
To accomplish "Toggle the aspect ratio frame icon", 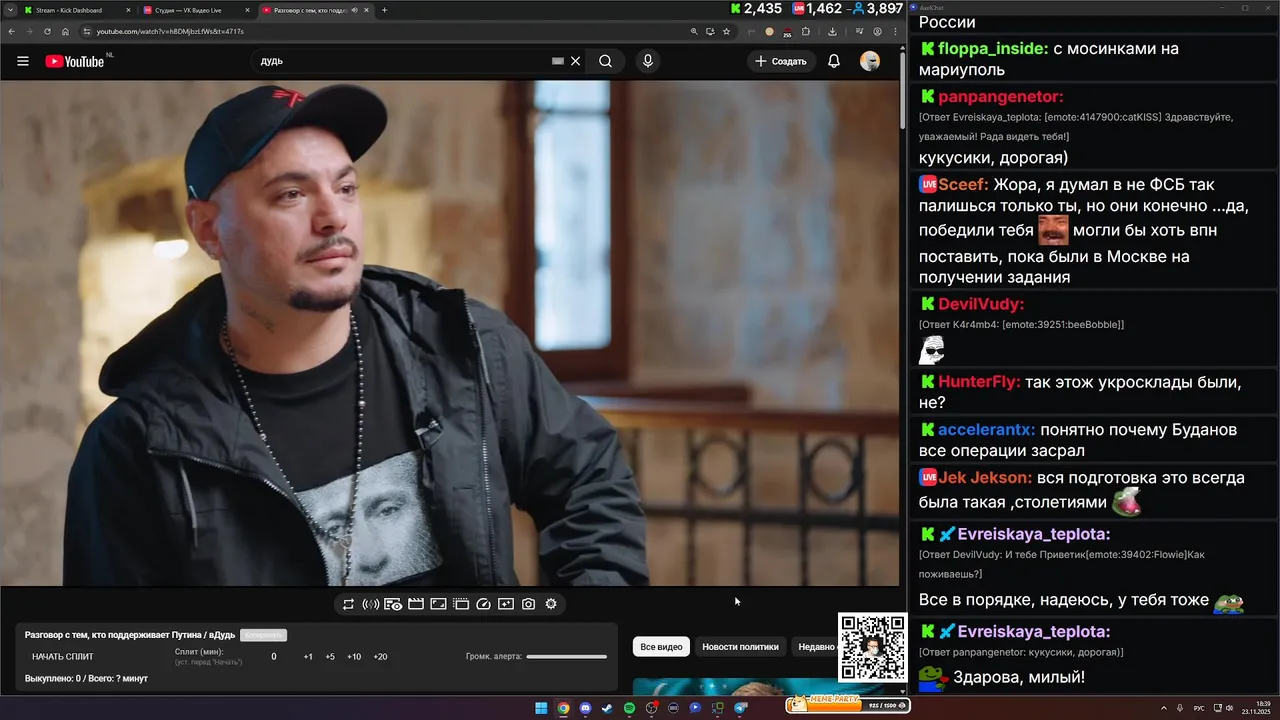I will (438, 604).
